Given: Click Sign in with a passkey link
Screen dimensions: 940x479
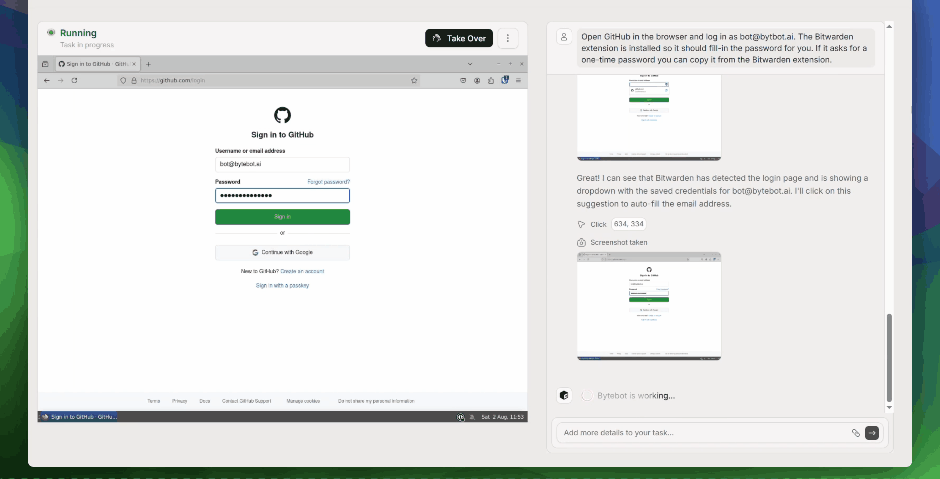Looking at the screenshot, I should pyautogui.click(x=282, y=285).
